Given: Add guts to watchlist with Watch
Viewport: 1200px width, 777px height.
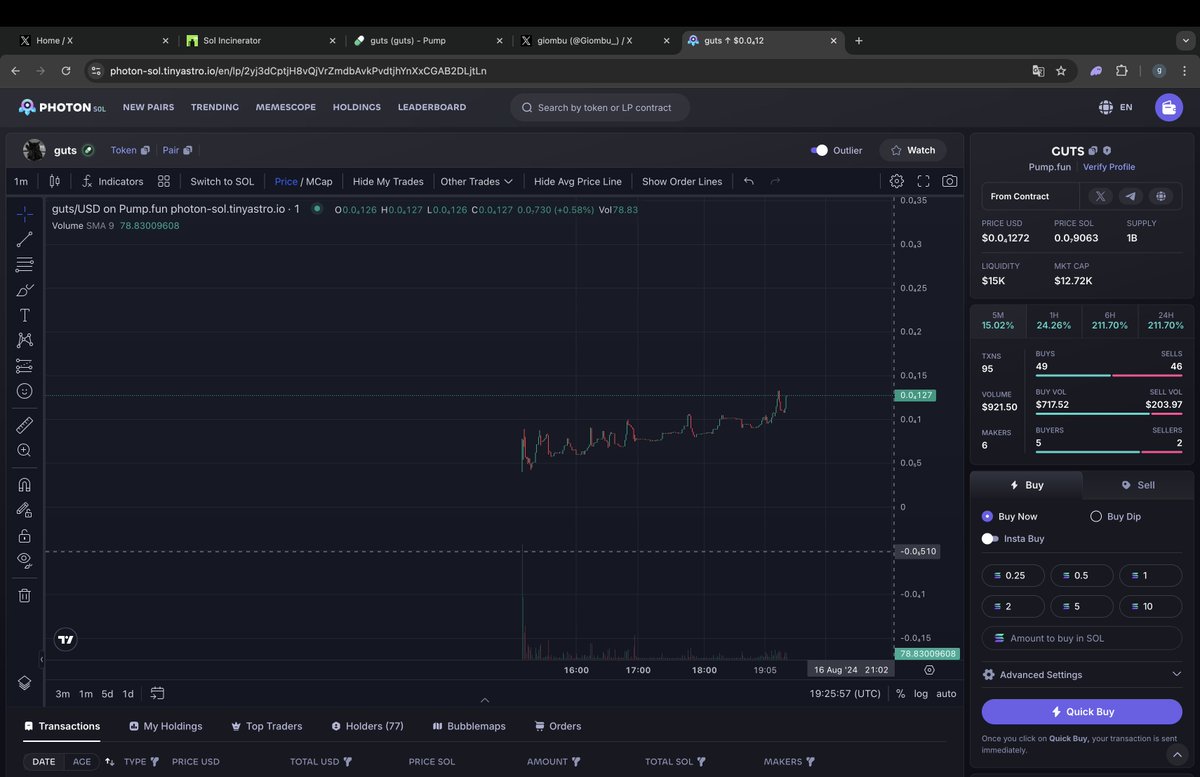Looking at the screenshot, I should tap(913, 150).
